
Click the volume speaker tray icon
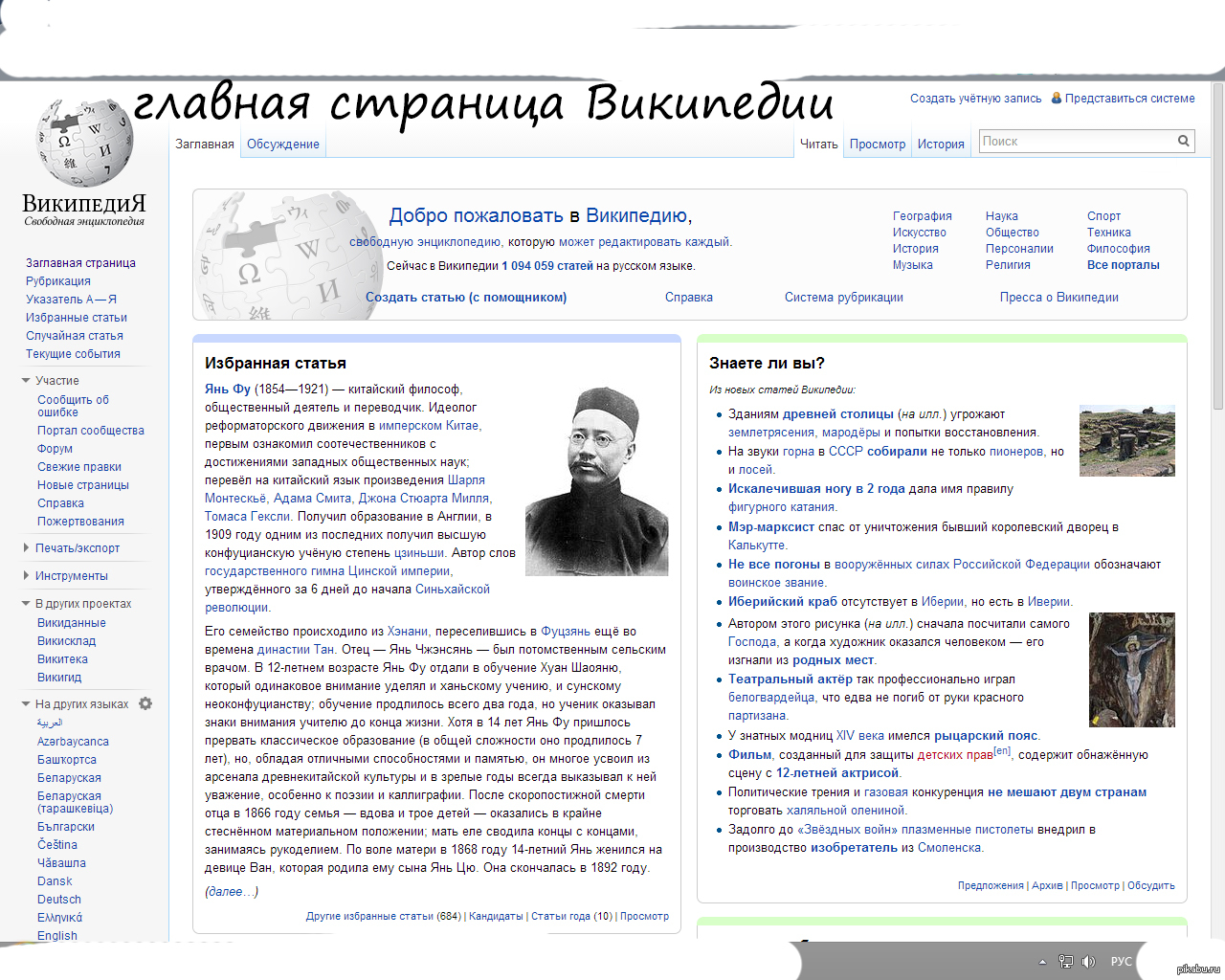1088,962
